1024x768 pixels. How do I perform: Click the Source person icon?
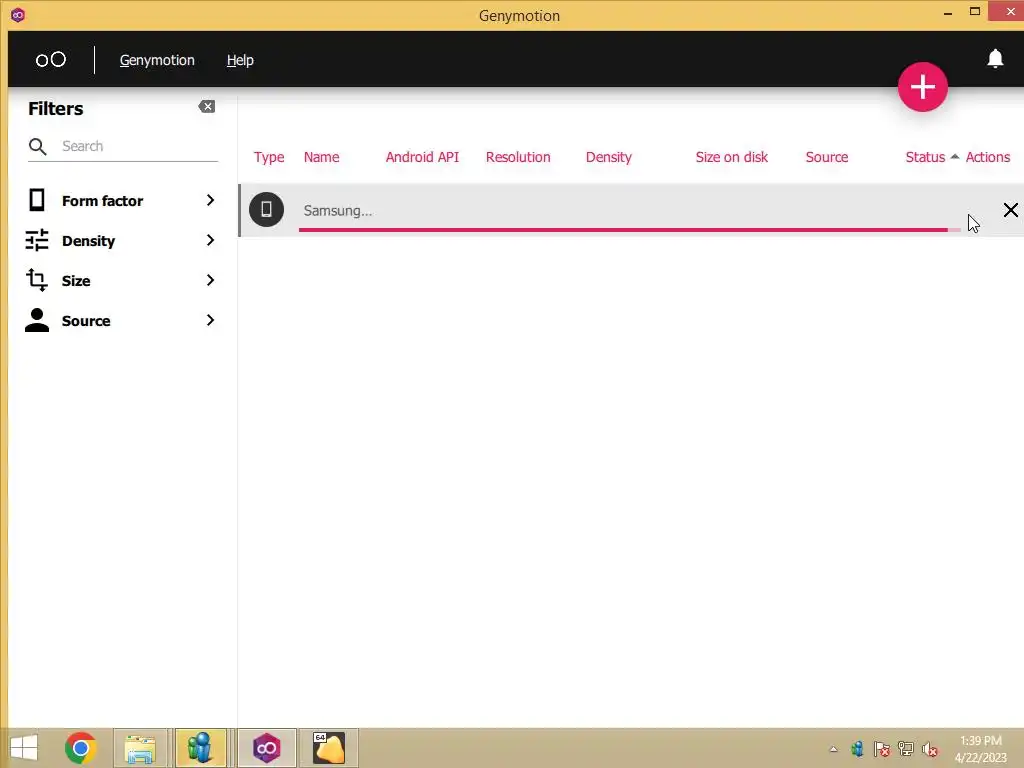coord(37,320)
